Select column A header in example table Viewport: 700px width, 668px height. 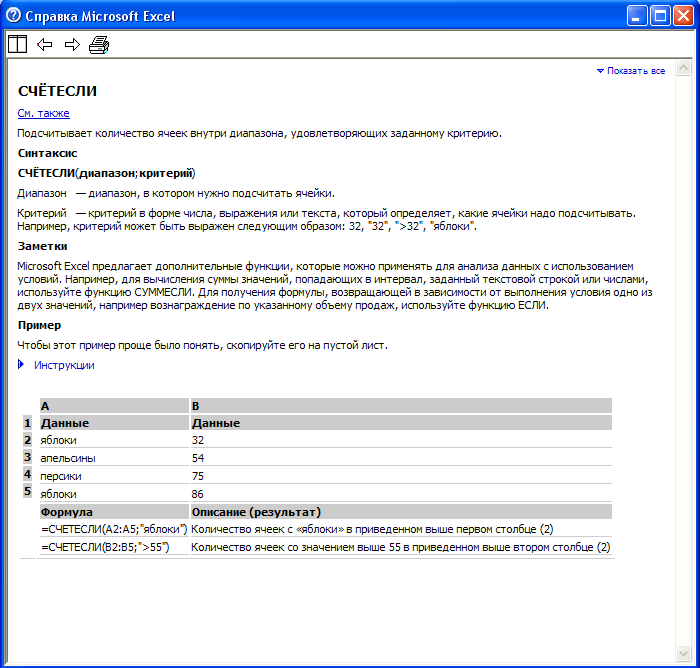coord(113,405)
